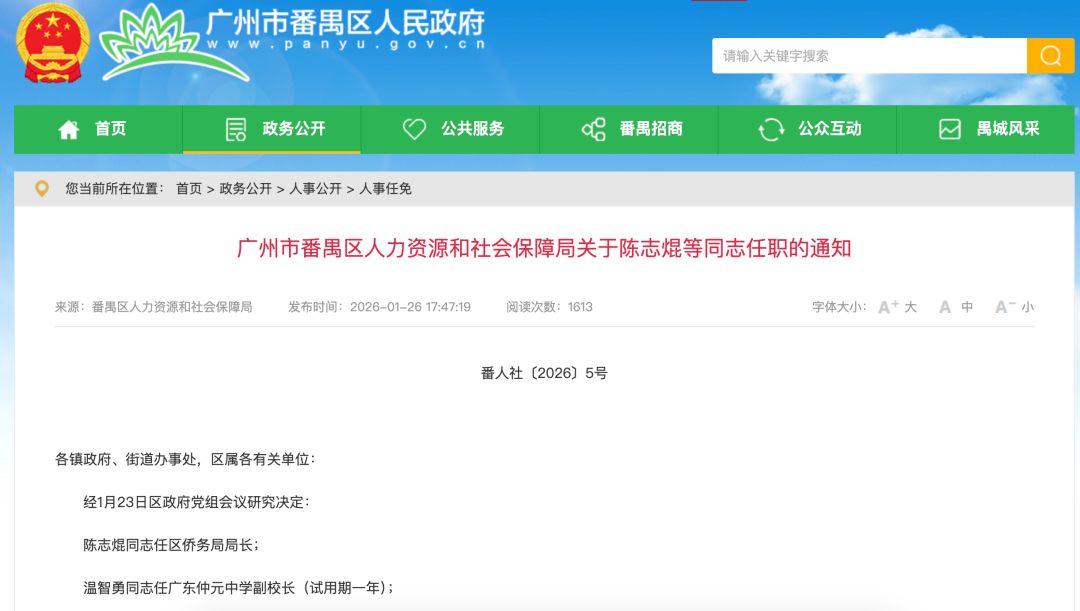Click 首页 breadcrumb link
Image resolution: width=1080 pixels, height=611 pixels.
[189, 188]
